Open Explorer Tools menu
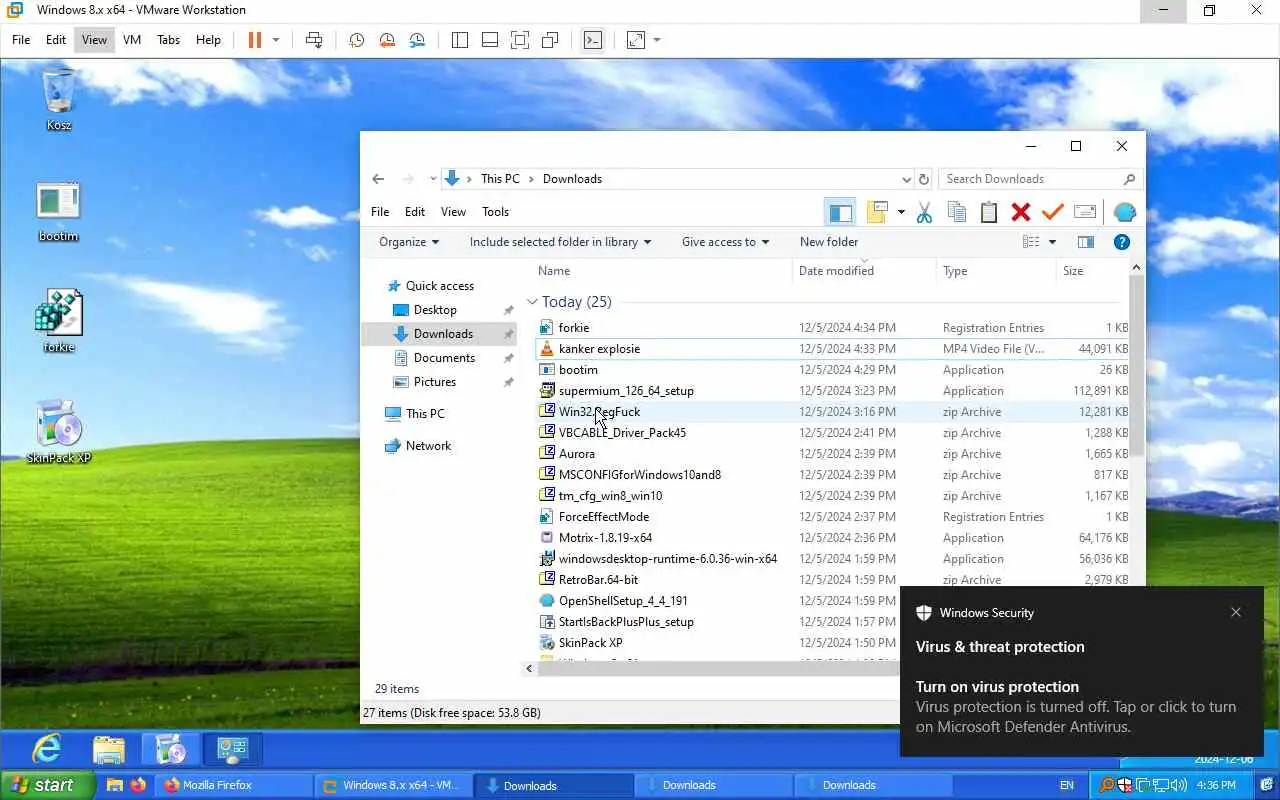Viewport: 1280px width, 800px height. coord(495,212)
